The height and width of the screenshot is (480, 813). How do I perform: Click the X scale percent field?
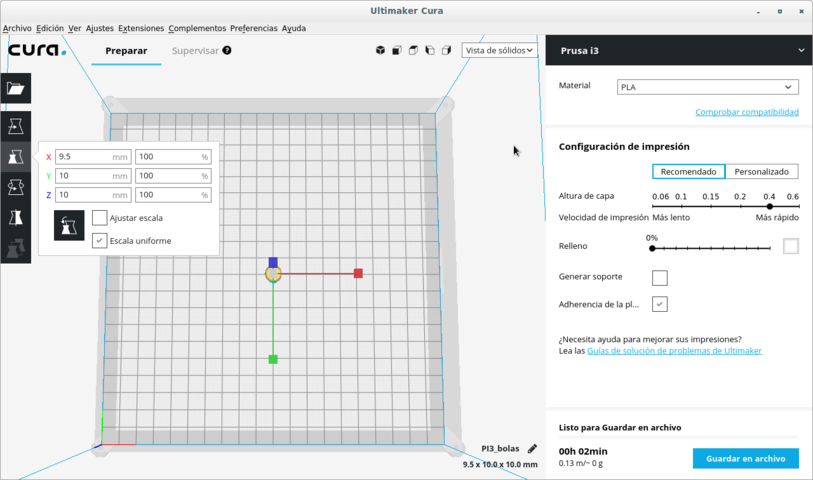coord(173,157)
